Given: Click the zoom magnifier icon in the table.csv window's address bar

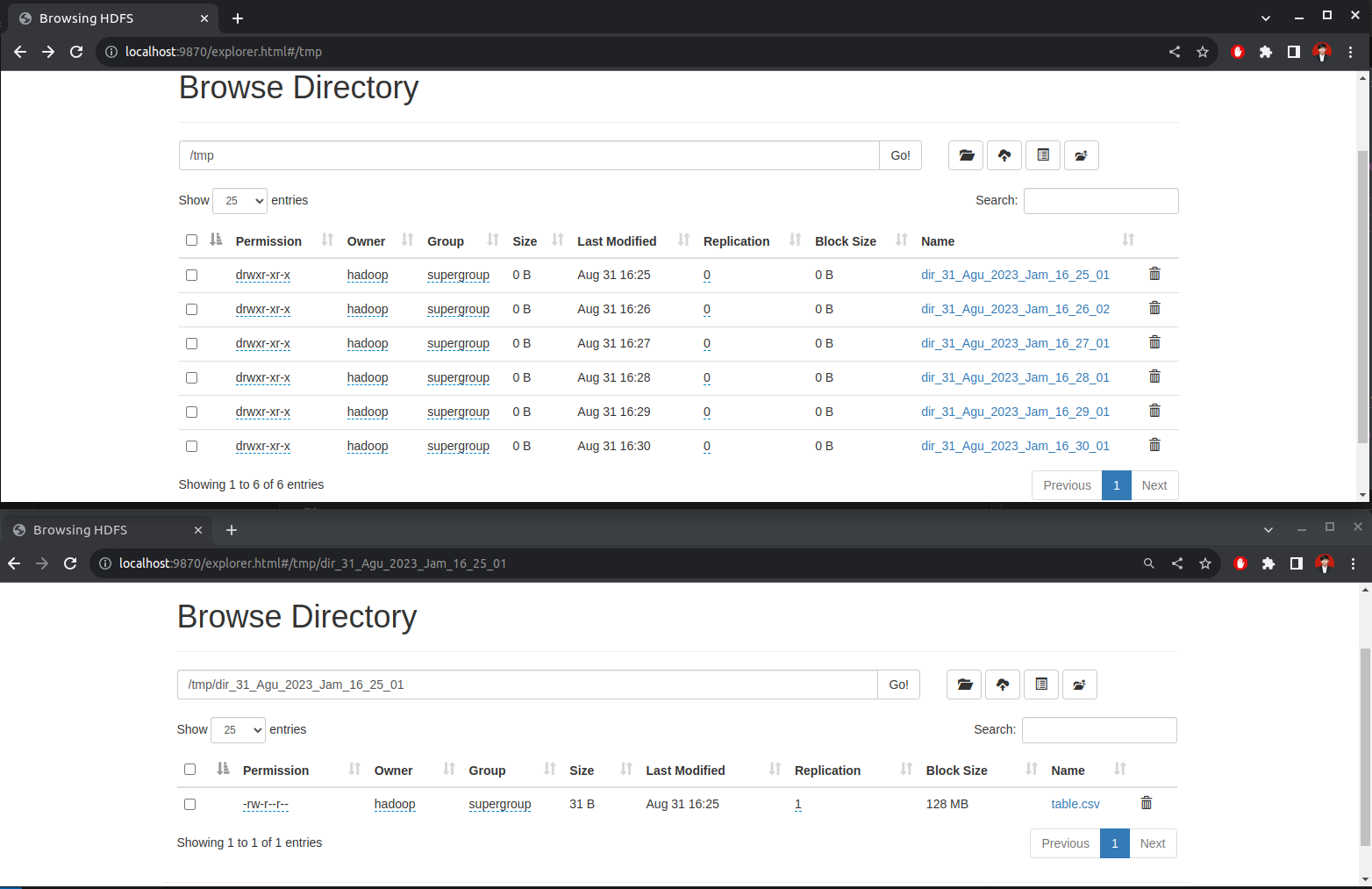Looking at the screenshot, I should [x=1149, y=563].
